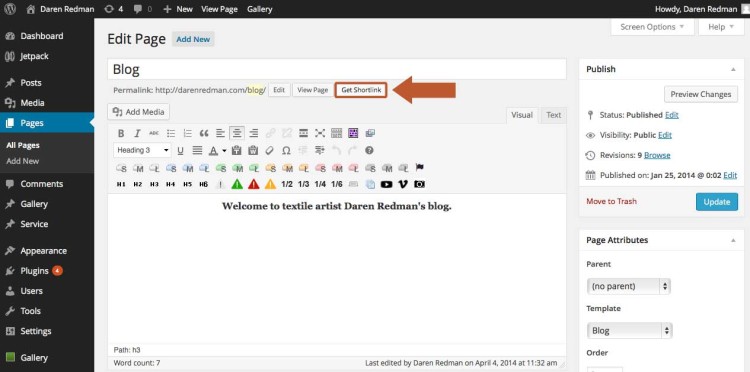Open the Heading 3 format dropdown
750x372 pixels.
143,151
